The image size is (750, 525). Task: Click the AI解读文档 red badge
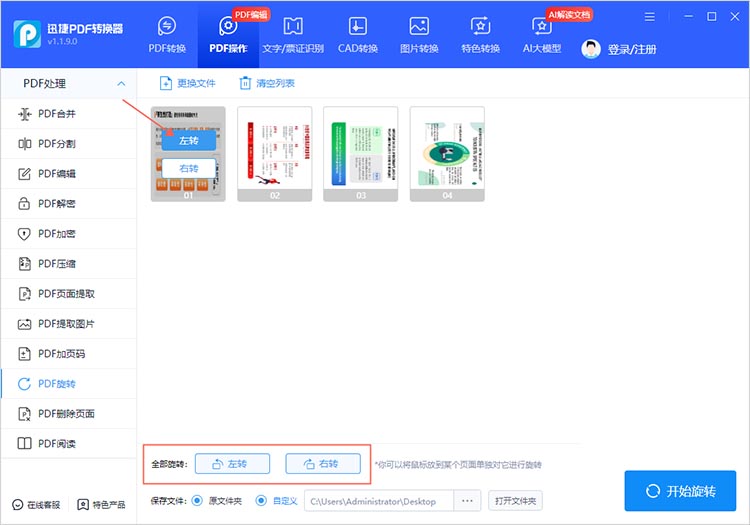[569, 15]
